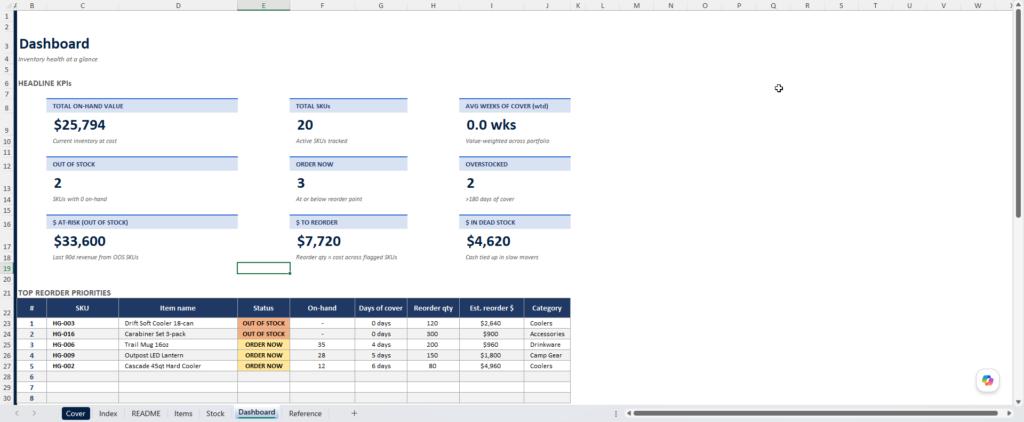Click the $33,600 at-risk value

79,242
